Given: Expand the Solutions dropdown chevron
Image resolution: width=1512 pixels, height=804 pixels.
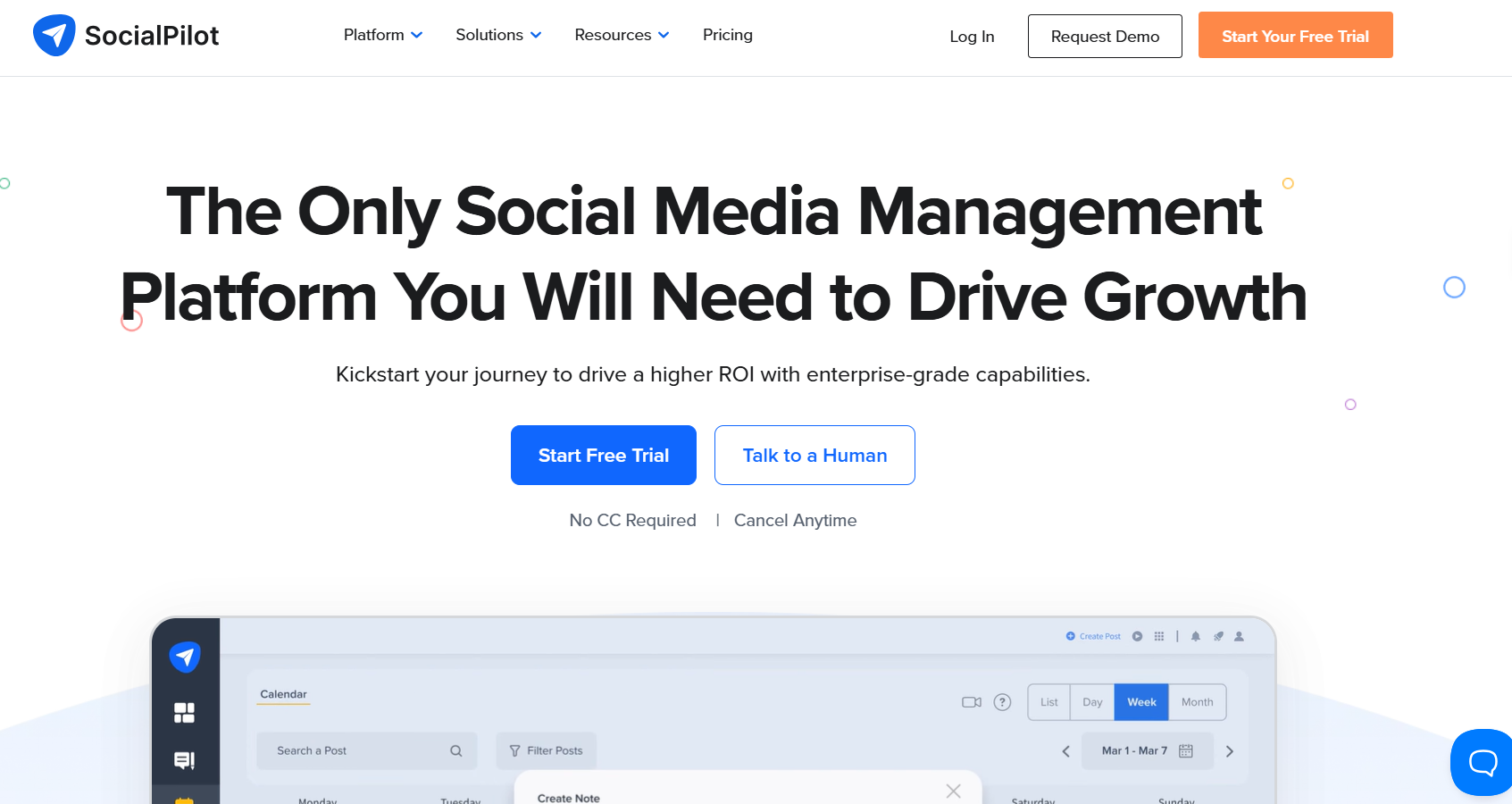Looking at the screenshot, I should [x=536, y=35].
